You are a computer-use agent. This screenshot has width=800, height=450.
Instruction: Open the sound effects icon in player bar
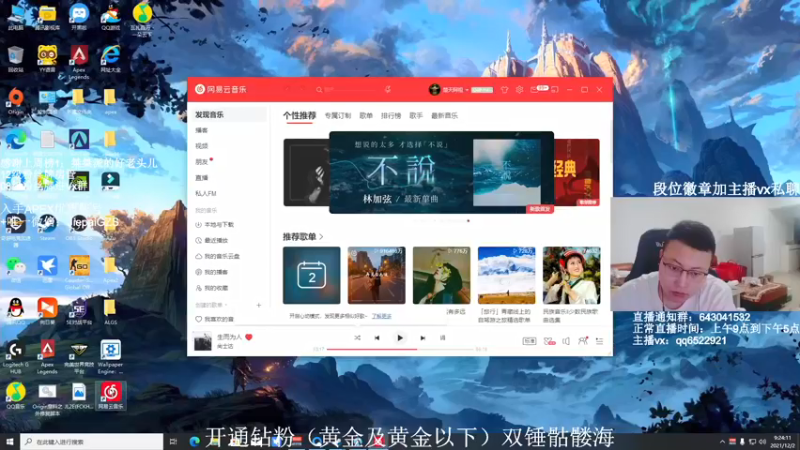tap(549, 341)
